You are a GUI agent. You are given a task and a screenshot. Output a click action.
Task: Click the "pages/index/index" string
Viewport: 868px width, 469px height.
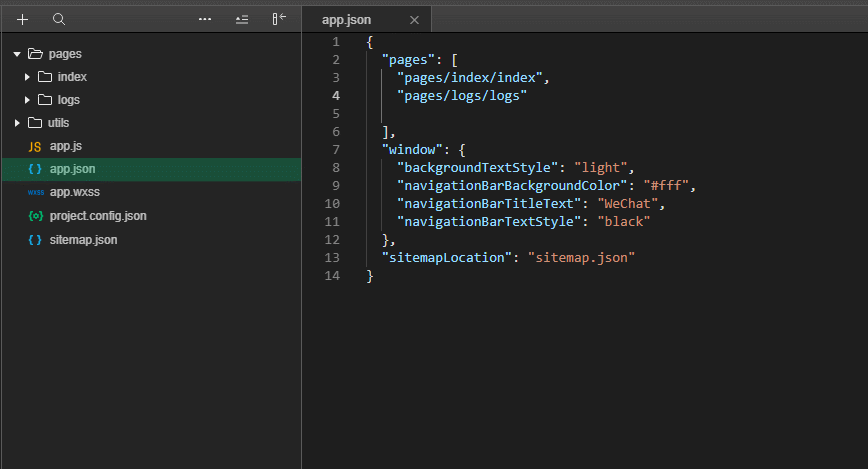(469, 78)
